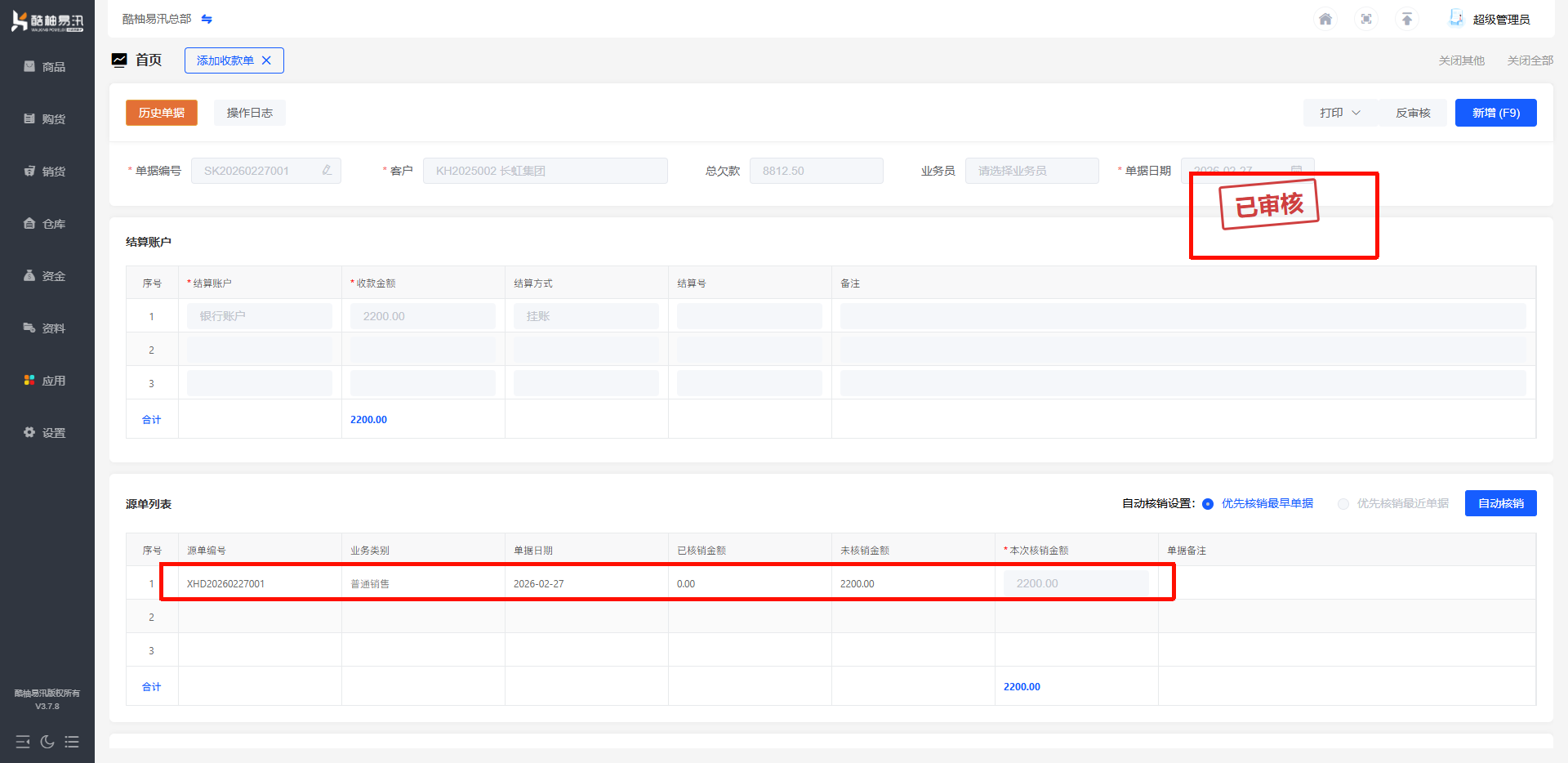Select 优先核销最早单据 radio option
1568x763 pixels.
[x=1208, y=504]
